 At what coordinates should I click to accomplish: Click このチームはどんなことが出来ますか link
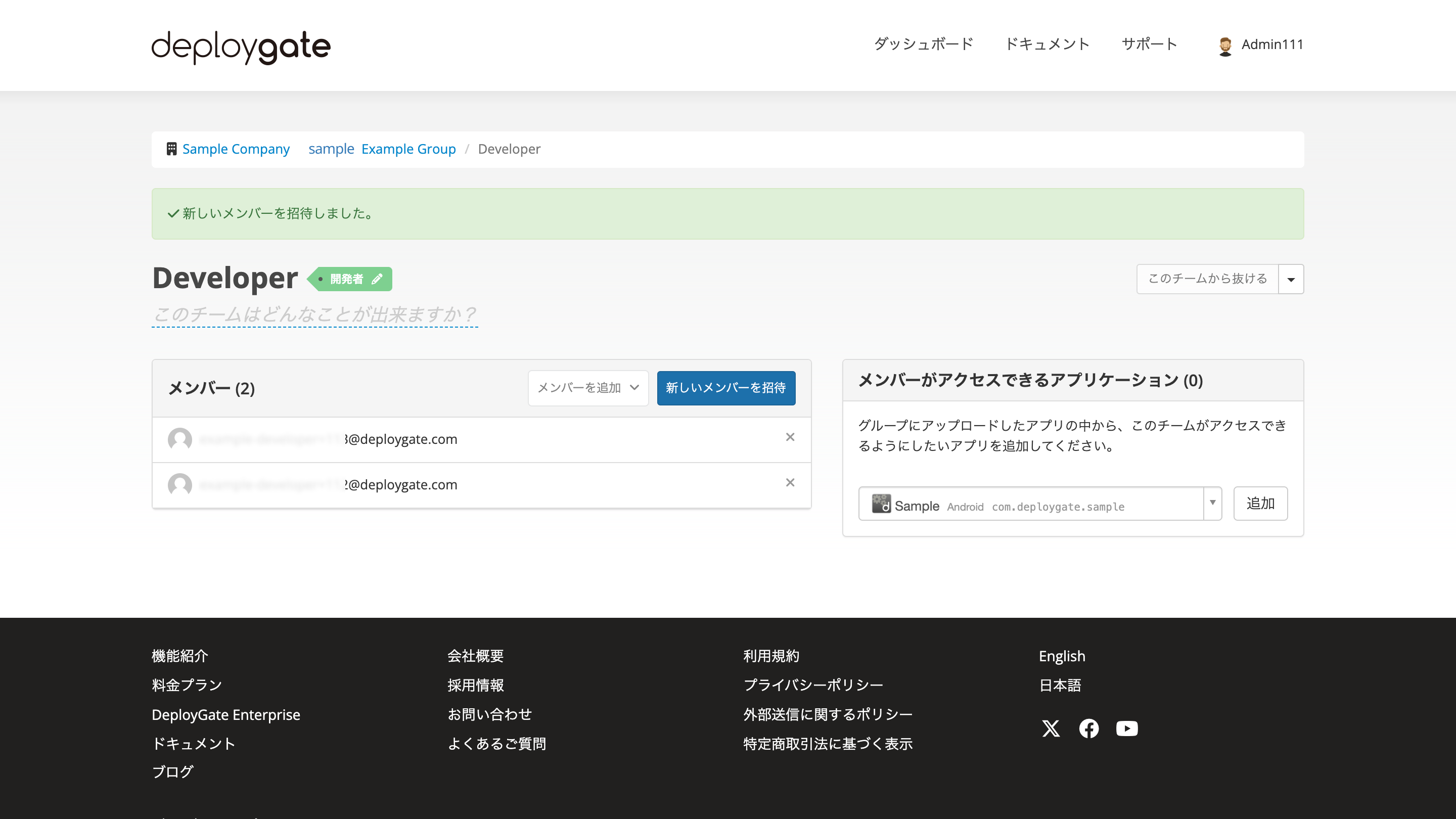[x=314, y=313]
